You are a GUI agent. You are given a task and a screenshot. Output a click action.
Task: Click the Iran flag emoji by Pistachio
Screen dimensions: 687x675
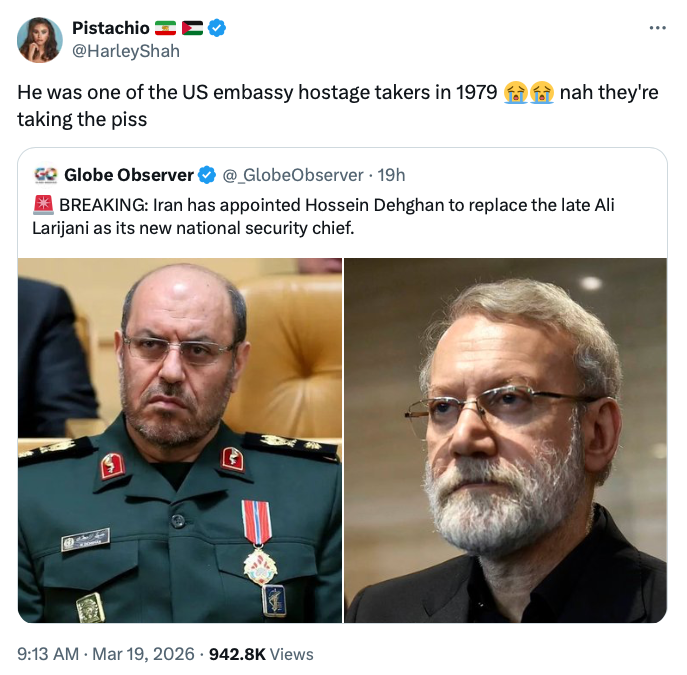(x=165, y=28)
